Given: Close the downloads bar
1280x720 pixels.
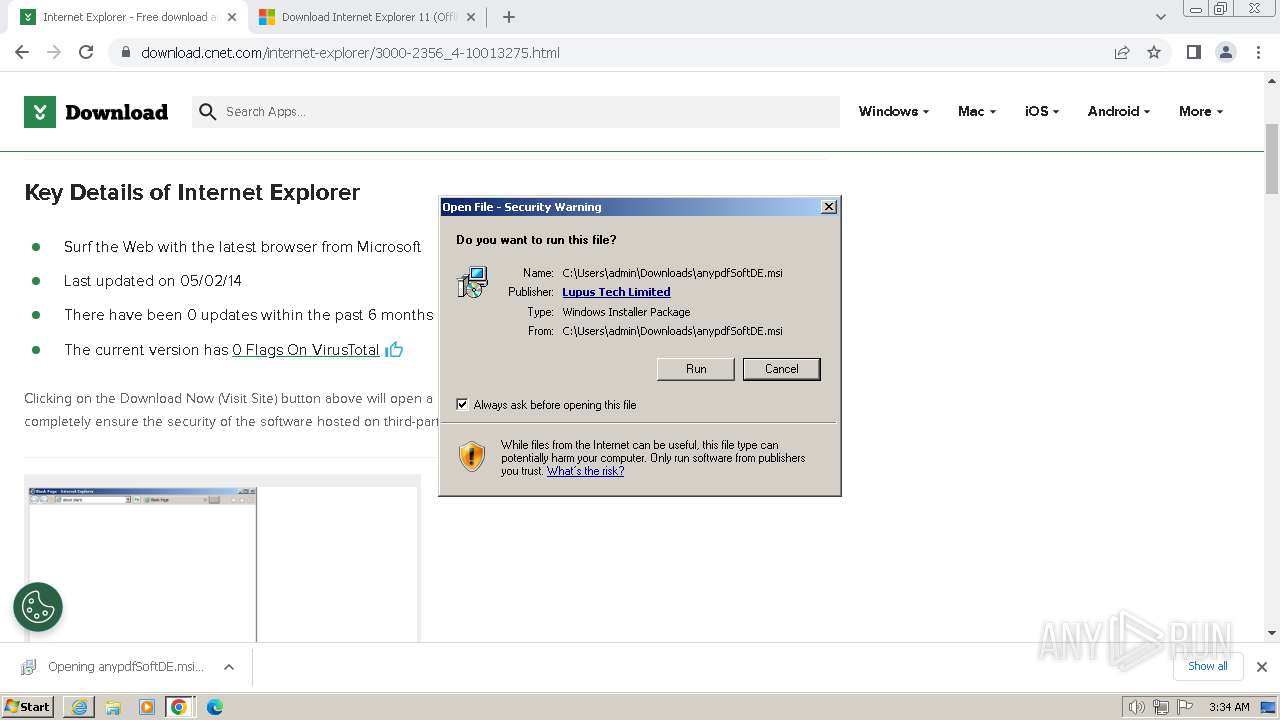Looking at the screenshot, I should point(1261,667).
